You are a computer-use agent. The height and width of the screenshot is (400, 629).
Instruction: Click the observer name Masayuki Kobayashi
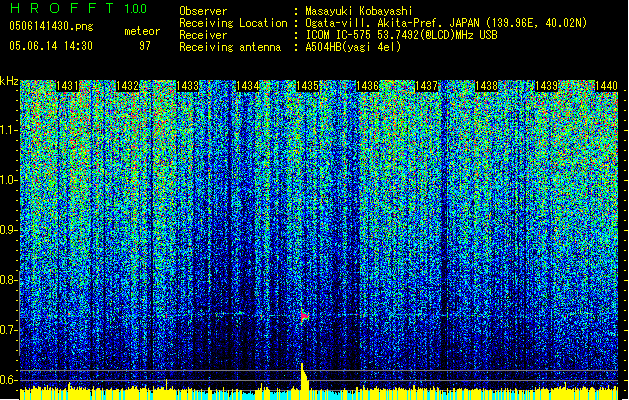[358, 11]
